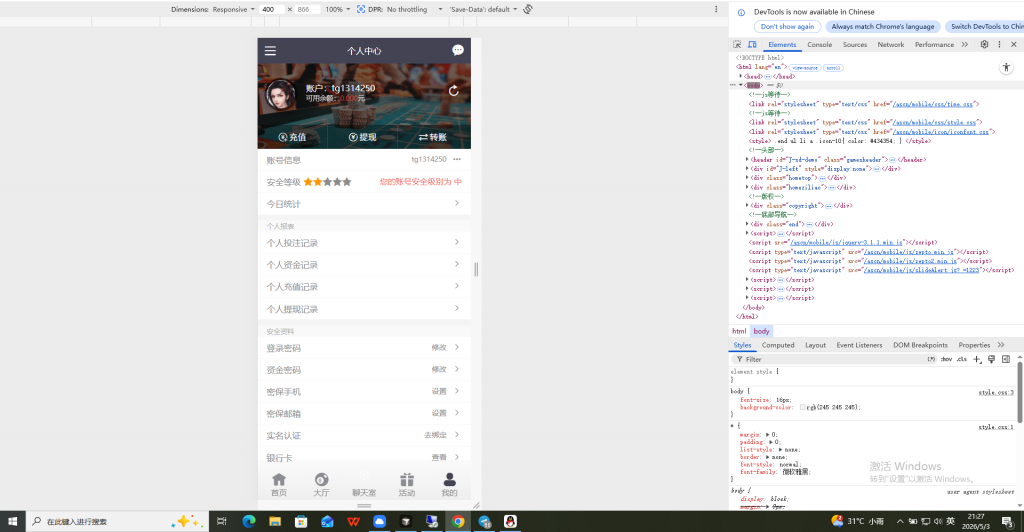This screenshot has height=532, width=1024.
Task: Switch to the Performance tab
Action: coord(934,44)
